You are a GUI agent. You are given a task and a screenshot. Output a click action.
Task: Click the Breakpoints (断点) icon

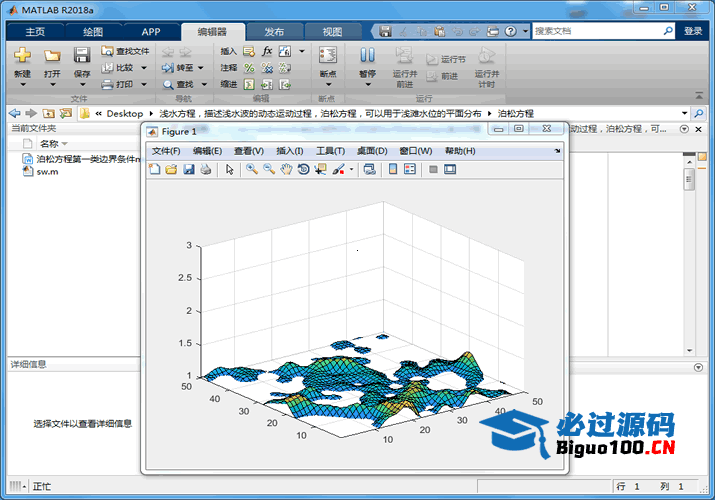coord(328,55)
